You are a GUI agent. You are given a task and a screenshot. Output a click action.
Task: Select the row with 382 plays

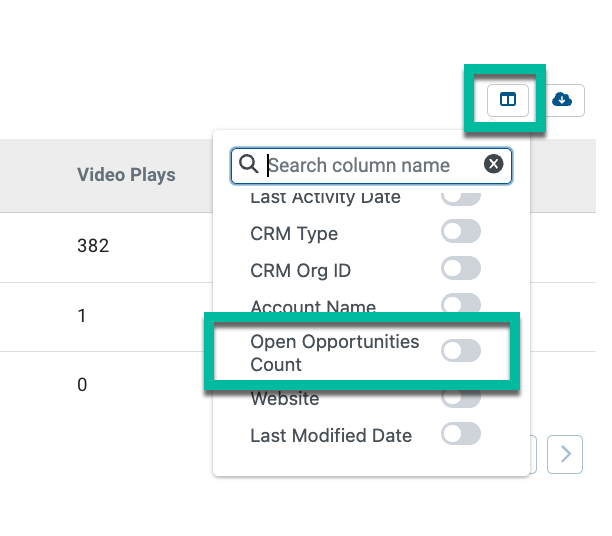[106, 247]
